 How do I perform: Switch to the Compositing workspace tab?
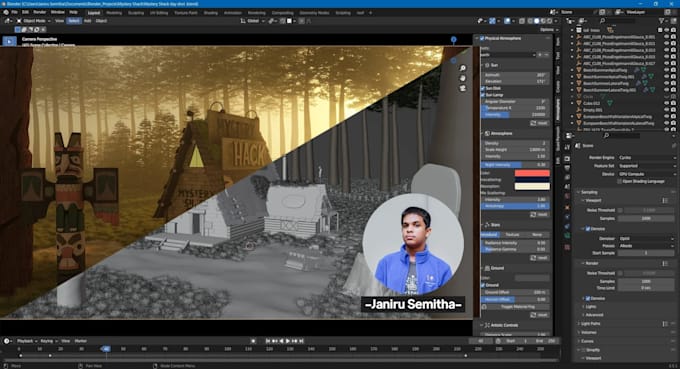(x=282, y=13)
